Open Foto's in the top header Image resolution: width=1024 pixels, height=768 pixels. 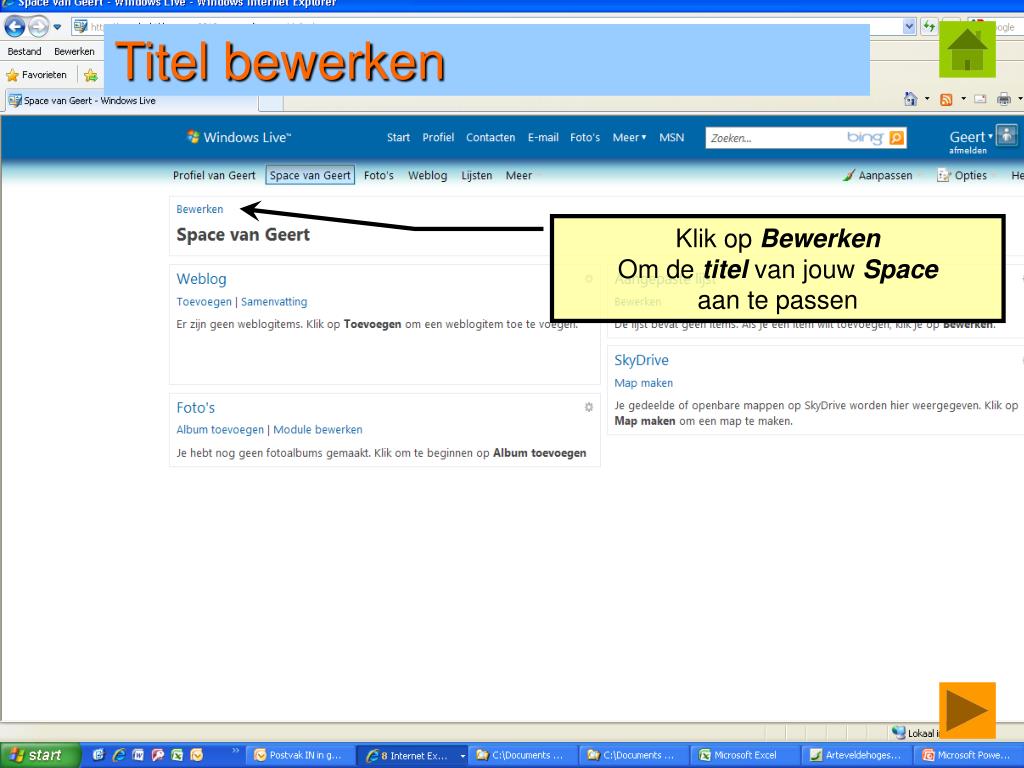[585, 137]
